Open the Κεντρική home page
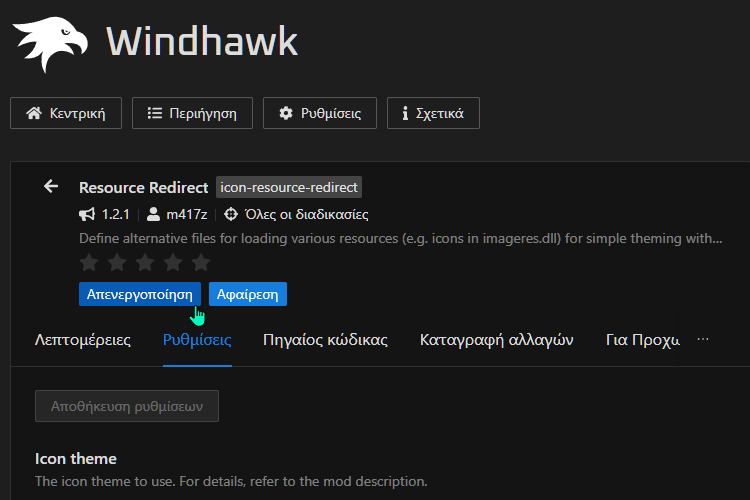This screenshot has height=500, width=750. click(x=66, y=113)
